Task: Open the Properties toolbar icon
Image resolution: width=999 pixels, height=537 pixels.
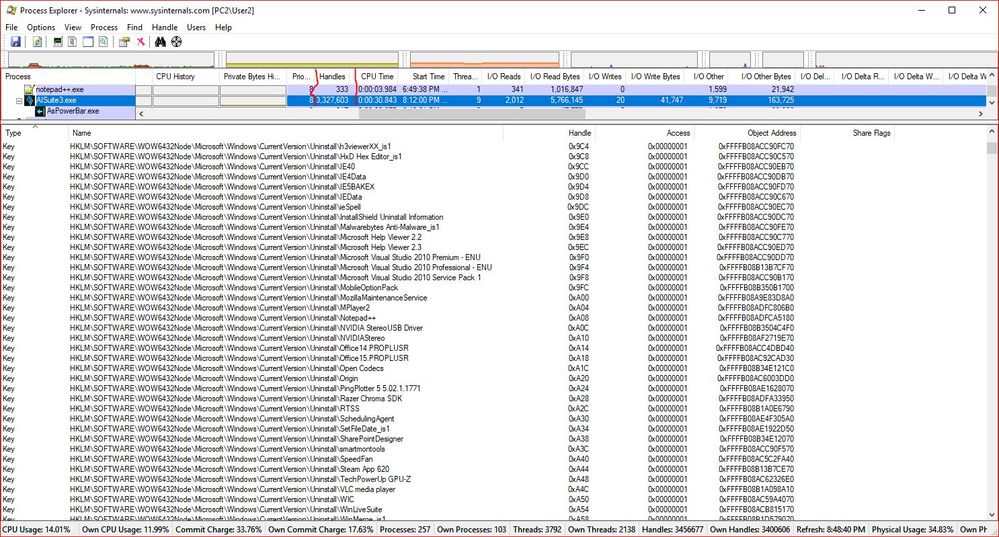Action: (x=124, y=41)
